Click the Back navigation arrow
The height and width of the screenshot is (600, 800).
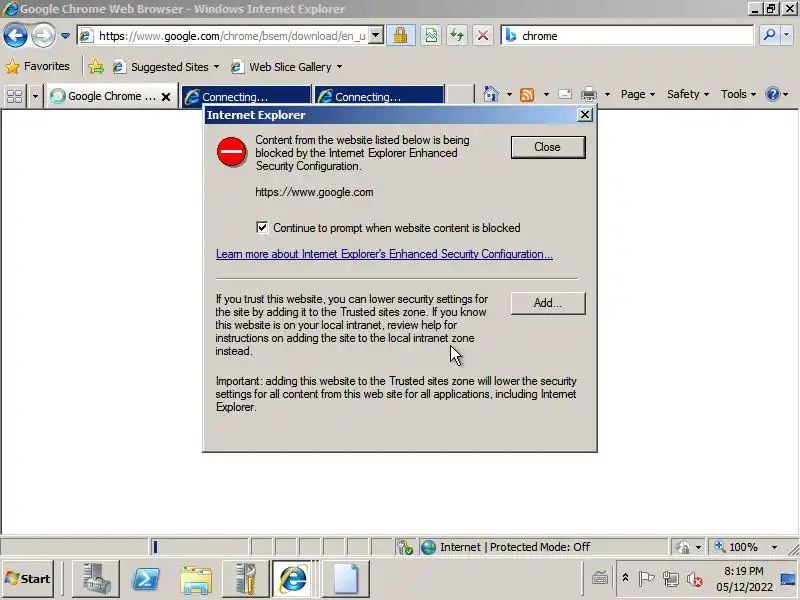15,36
